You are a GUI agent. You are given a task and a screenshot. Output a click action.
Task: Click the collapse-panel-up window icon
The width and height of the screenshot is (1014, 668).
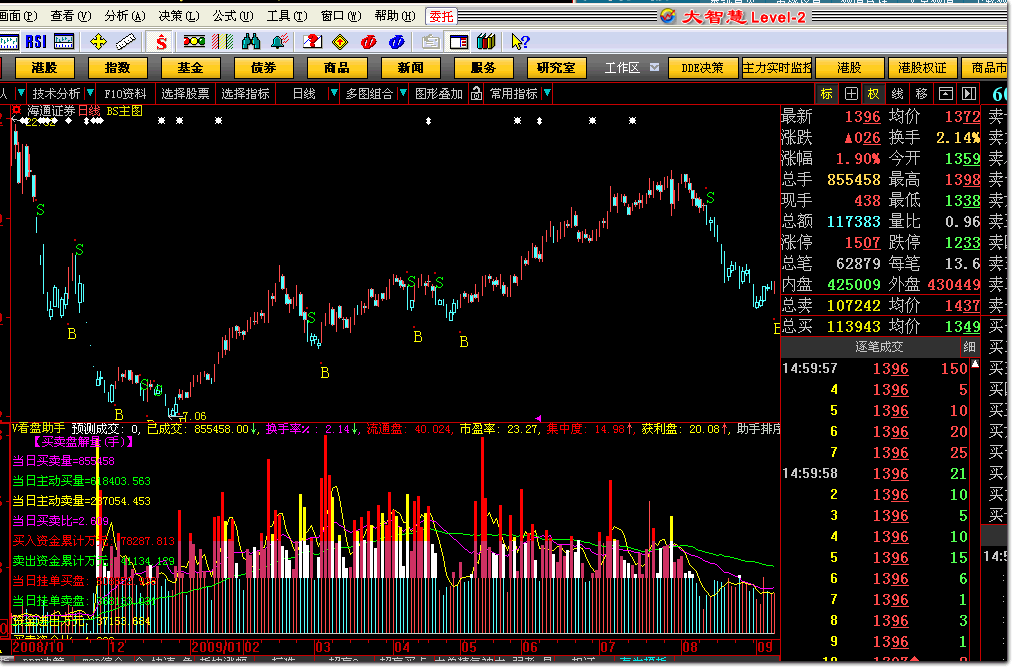point(945,94)
